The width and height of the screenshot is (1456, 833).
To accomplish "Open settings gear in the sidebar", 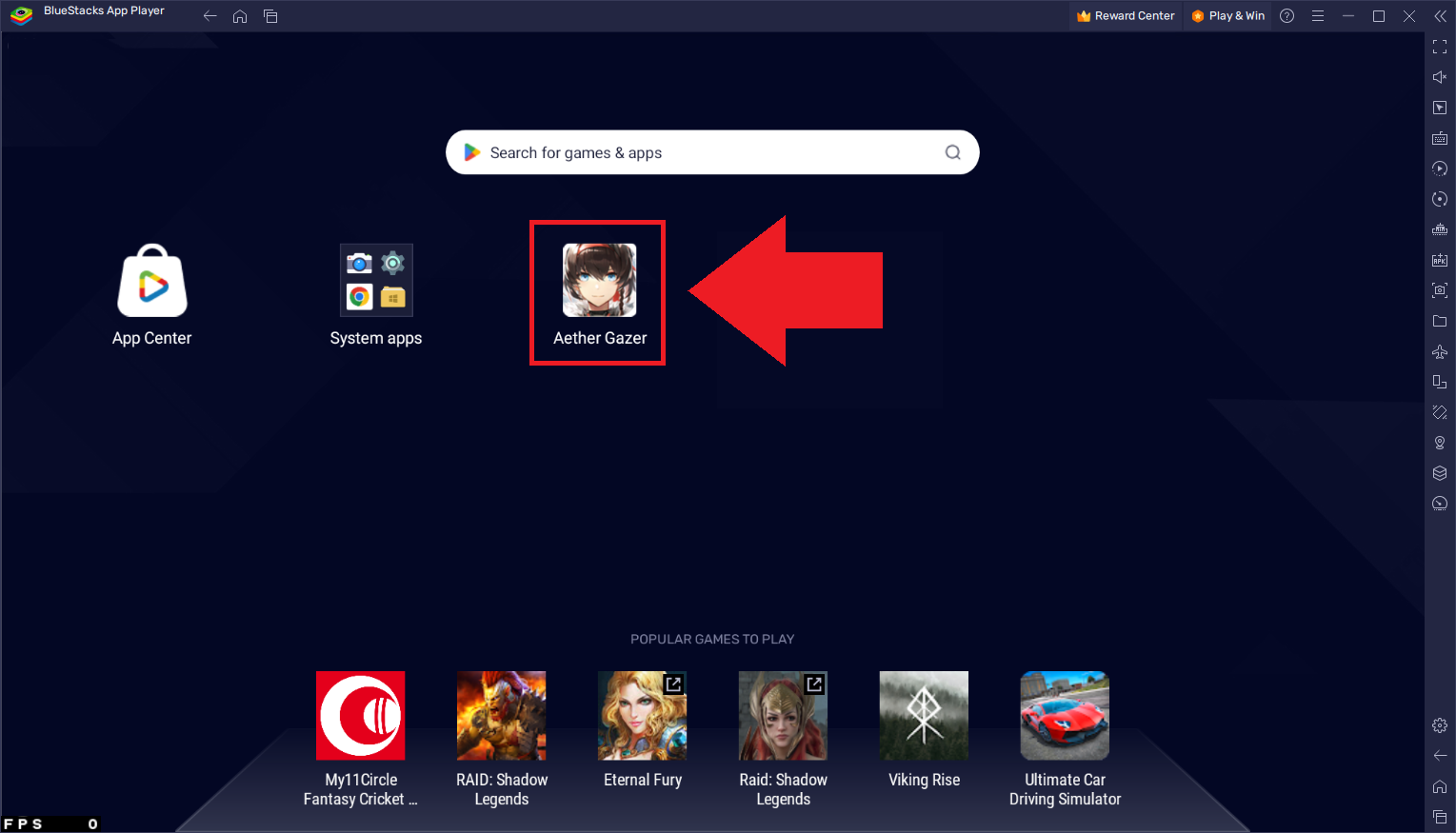I will [x=1440, y=725].
